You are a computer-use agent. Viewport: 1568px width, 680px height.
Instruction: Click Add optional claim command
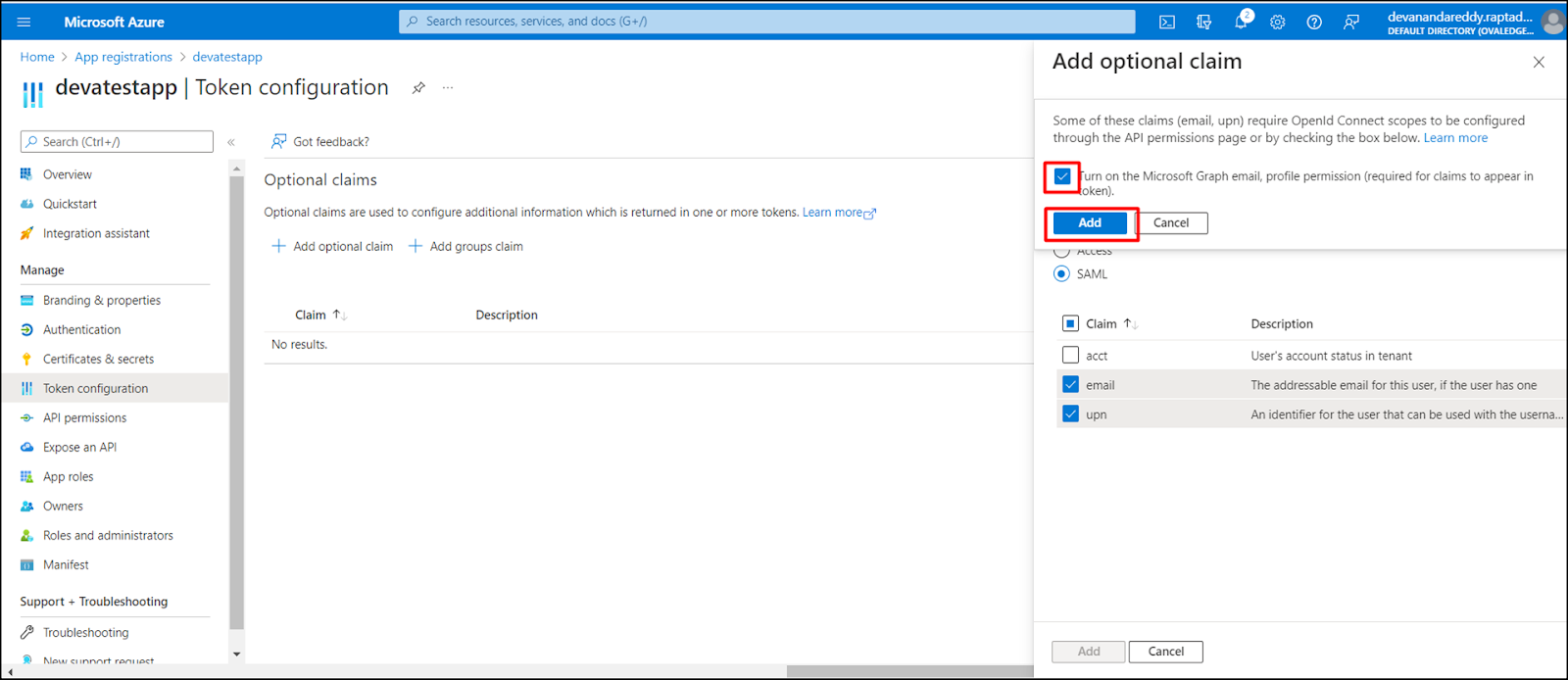click(332, 246)
